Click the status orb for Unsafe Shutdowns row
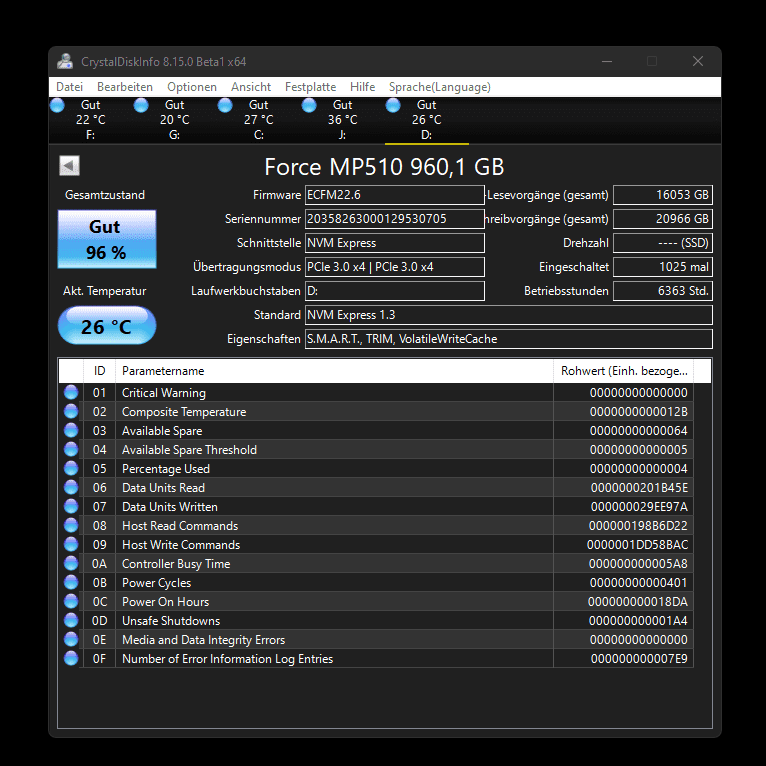Viewport: 766px width, 766px height. (x=71, y=621)
